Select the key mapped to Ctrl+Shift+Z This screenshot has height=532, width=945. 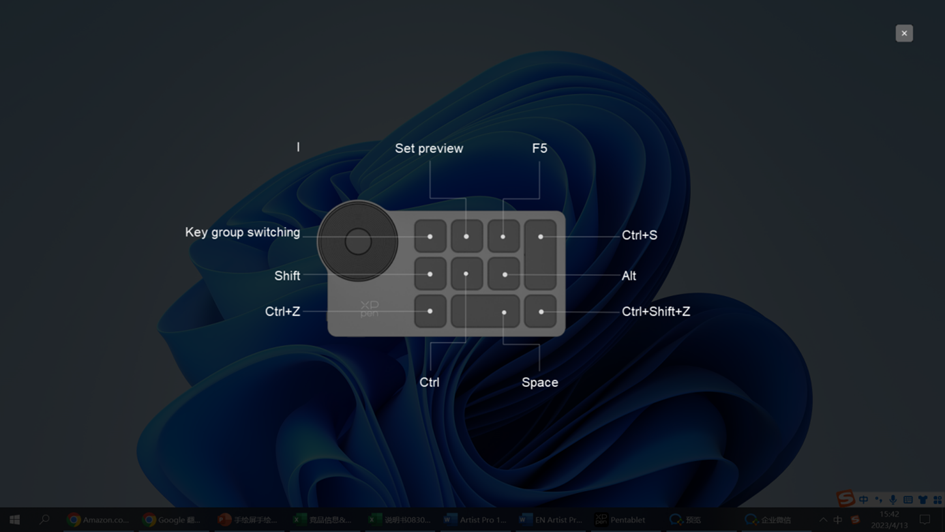(541, 311)
